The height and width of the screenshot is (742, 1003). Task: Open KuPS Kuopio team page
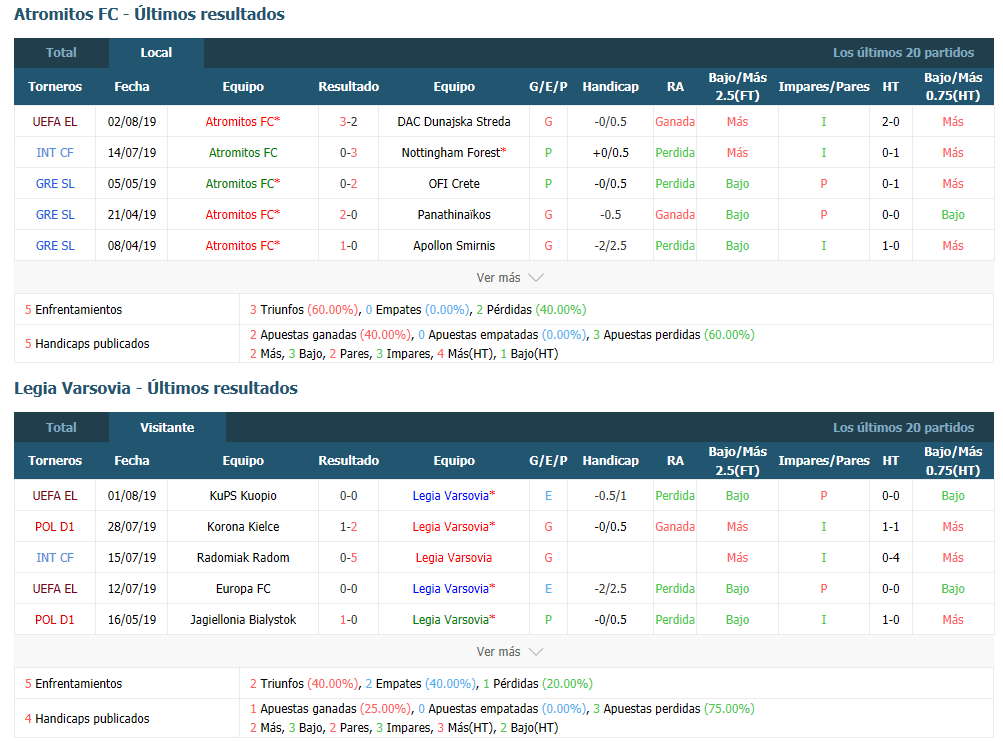click(x=243, y=496)
